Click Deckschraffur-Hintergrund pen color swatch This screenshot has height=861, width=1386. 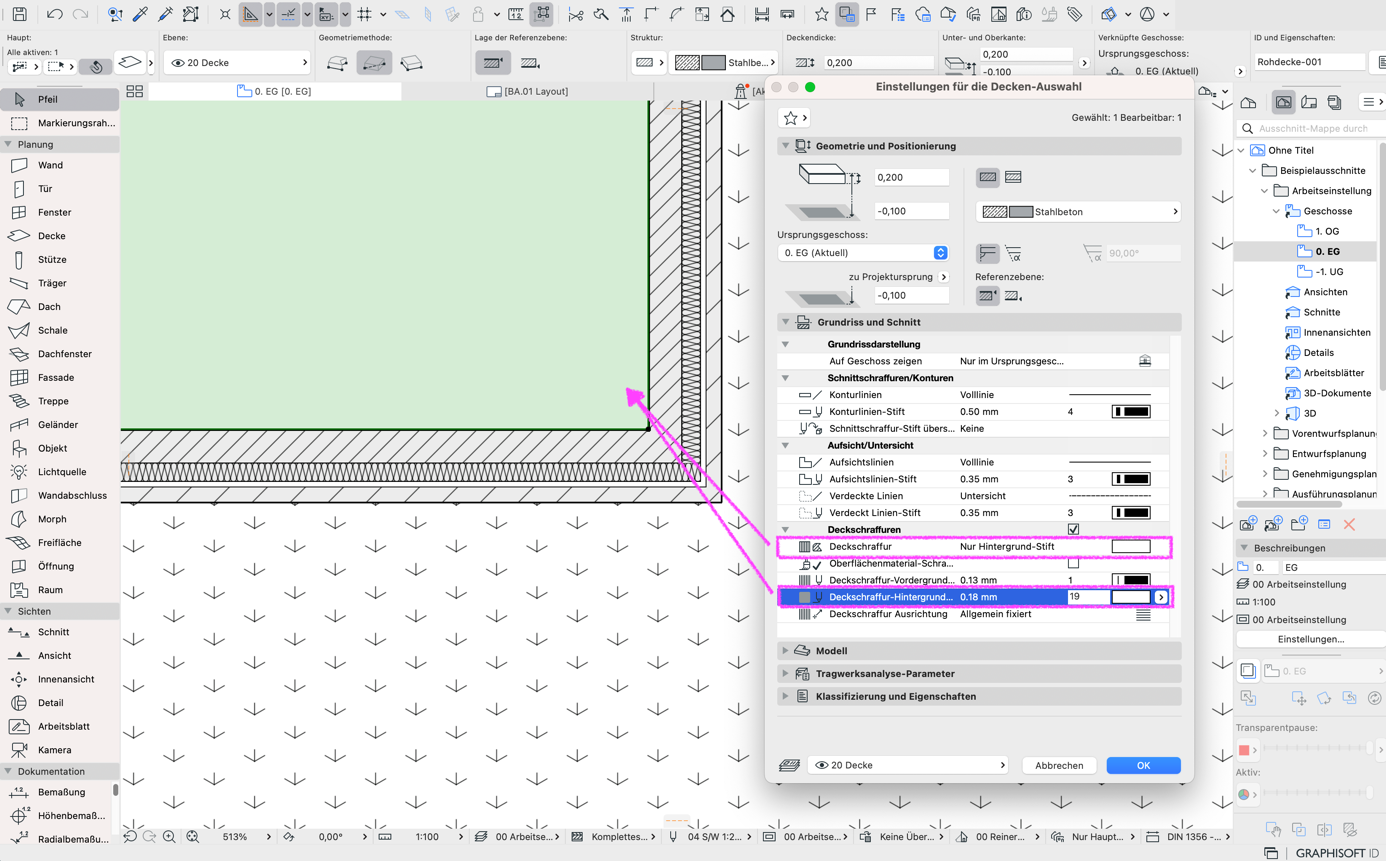click(x=1131, y=597)
